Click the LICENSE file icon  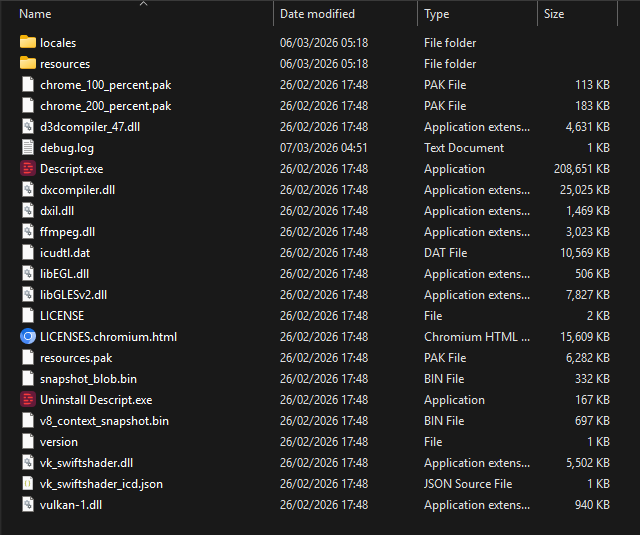(x=28, y=315)
